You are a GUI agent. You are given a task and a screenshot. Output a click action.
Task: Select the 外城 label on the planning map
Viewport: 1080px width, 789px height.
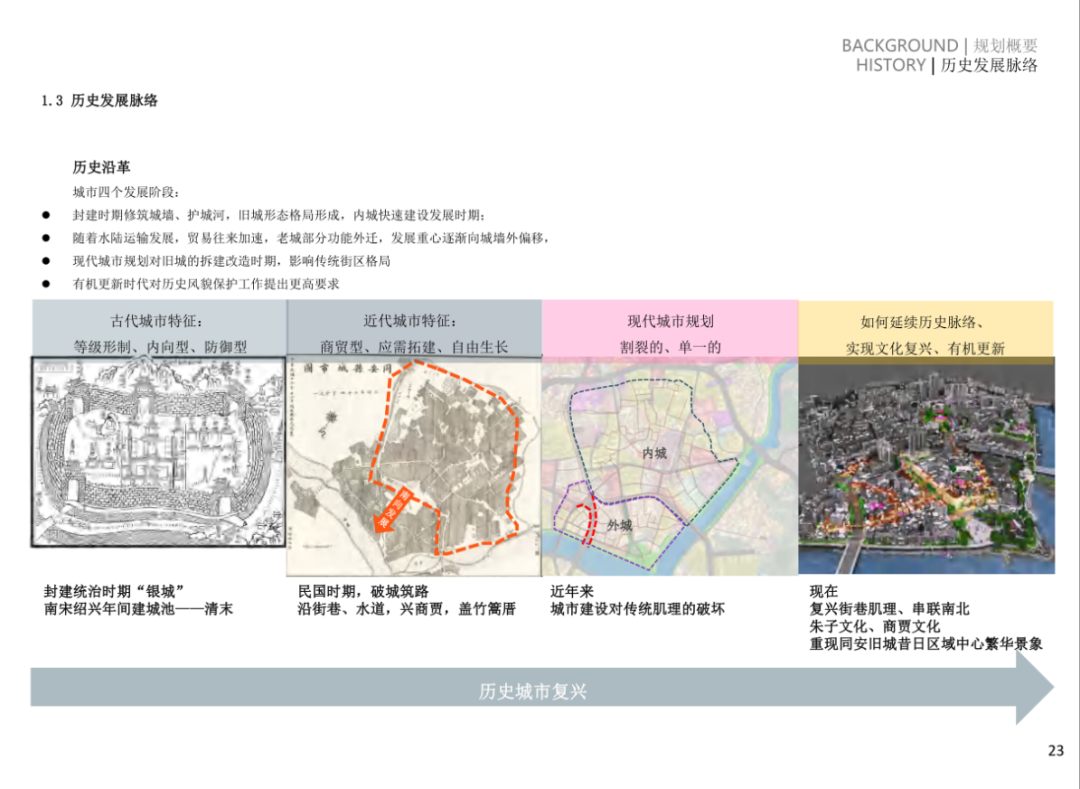coord(620,525)
